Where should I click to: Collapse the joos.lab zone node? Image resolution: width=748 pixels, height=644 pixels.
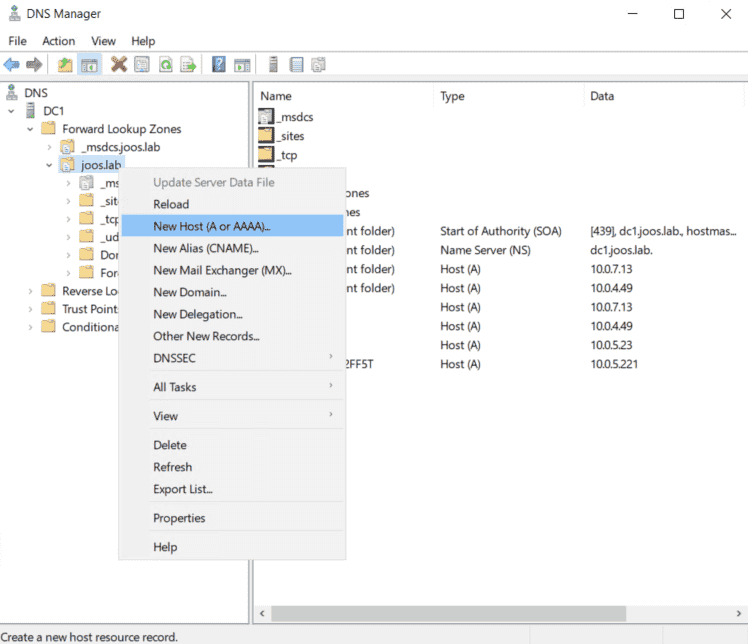tap(49, 165)
